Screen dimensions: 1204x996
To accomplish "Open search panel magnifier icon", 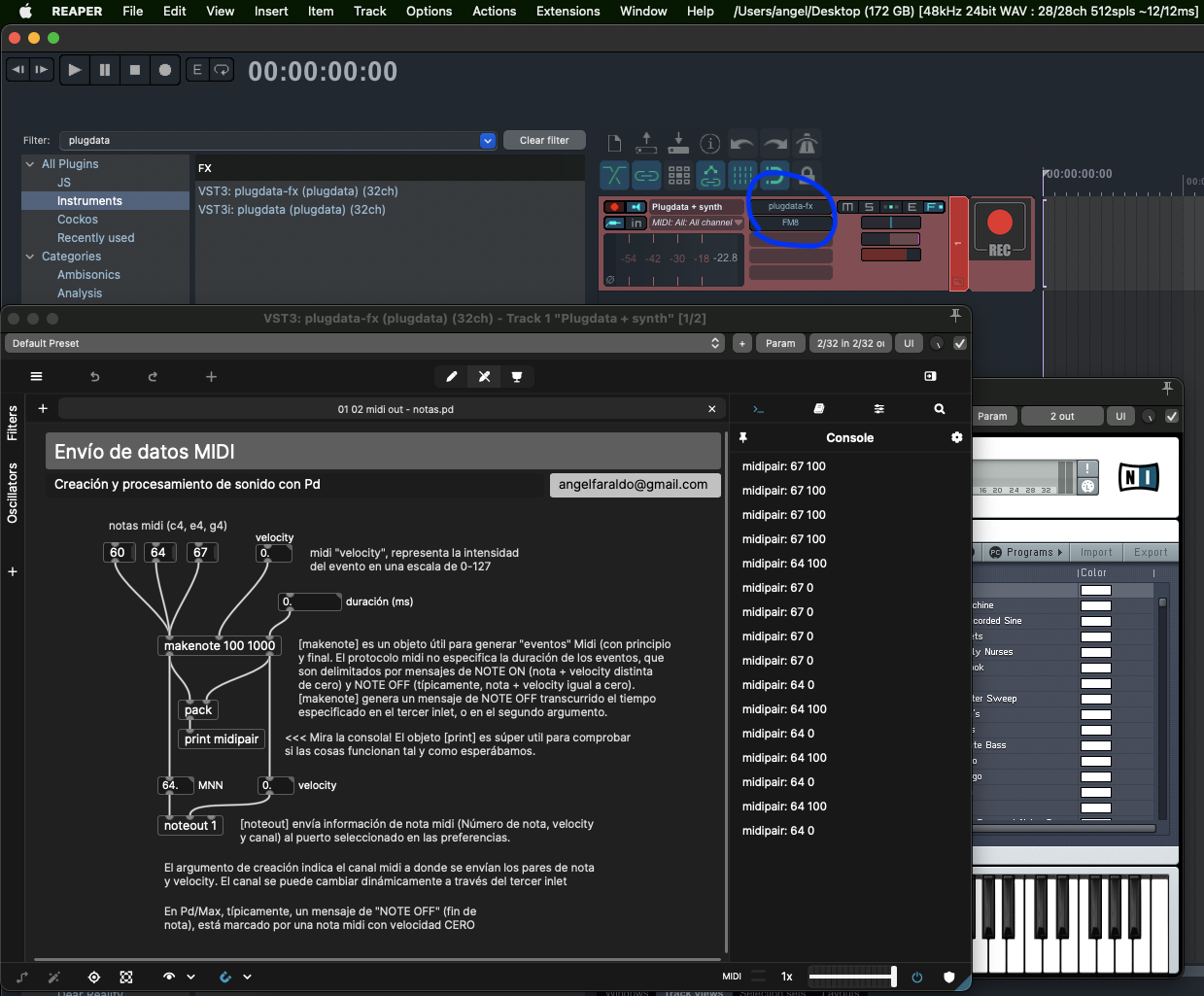I will point(940,409).
